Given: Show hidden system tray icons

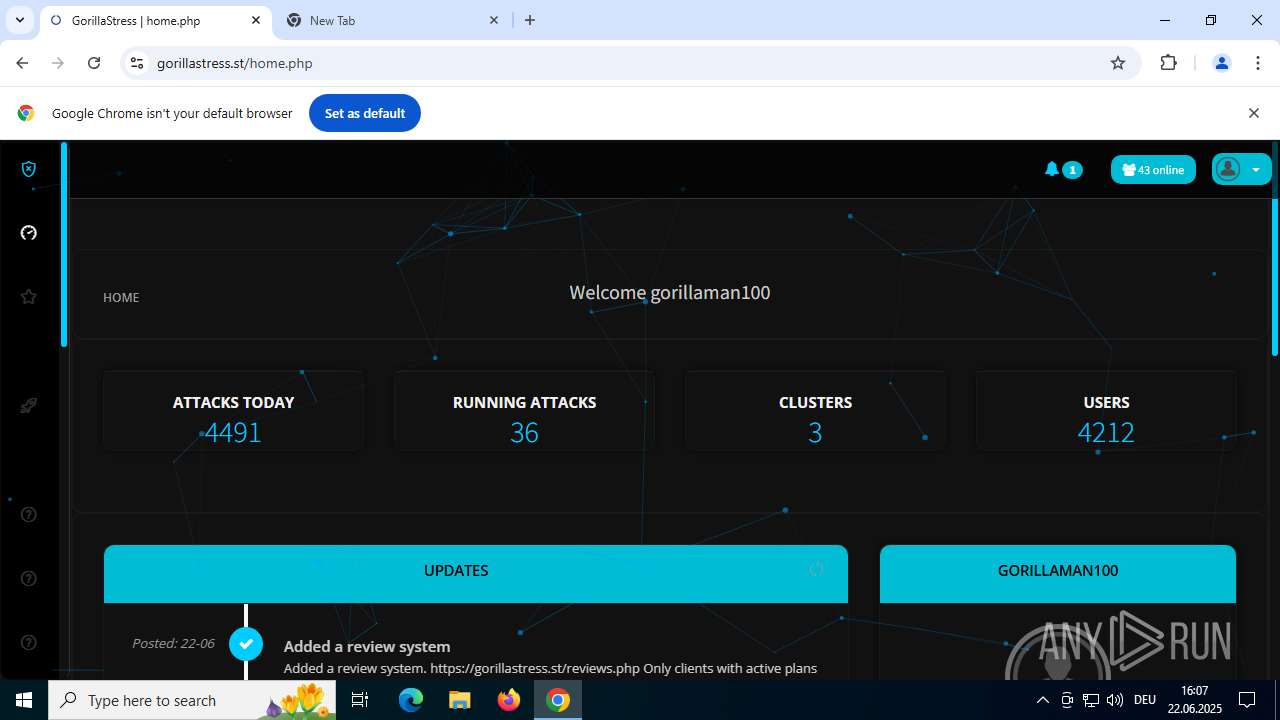Looking at the screenshot, I should click(x=1042, y=700).
